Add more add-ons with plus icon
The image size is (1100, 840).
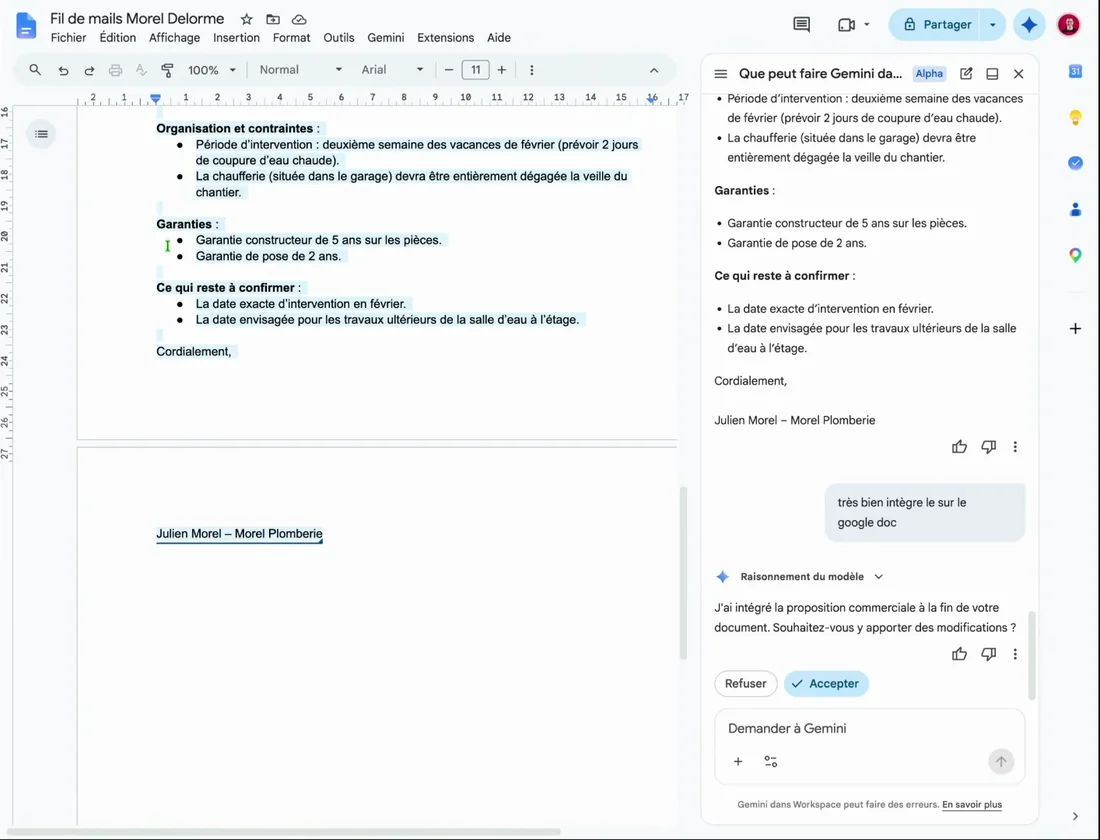coord(1075,328)
